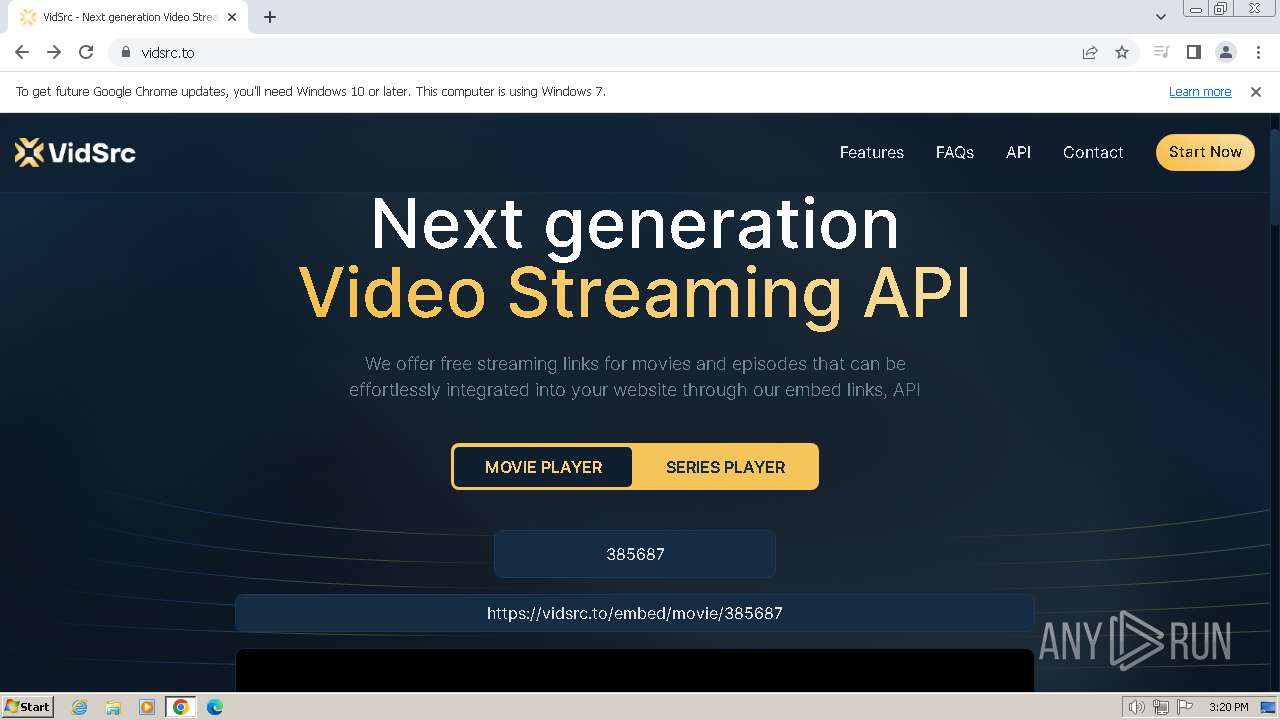Click the network tray icon
This screenshot has width=1280, height=720.
click(1161, 707)
